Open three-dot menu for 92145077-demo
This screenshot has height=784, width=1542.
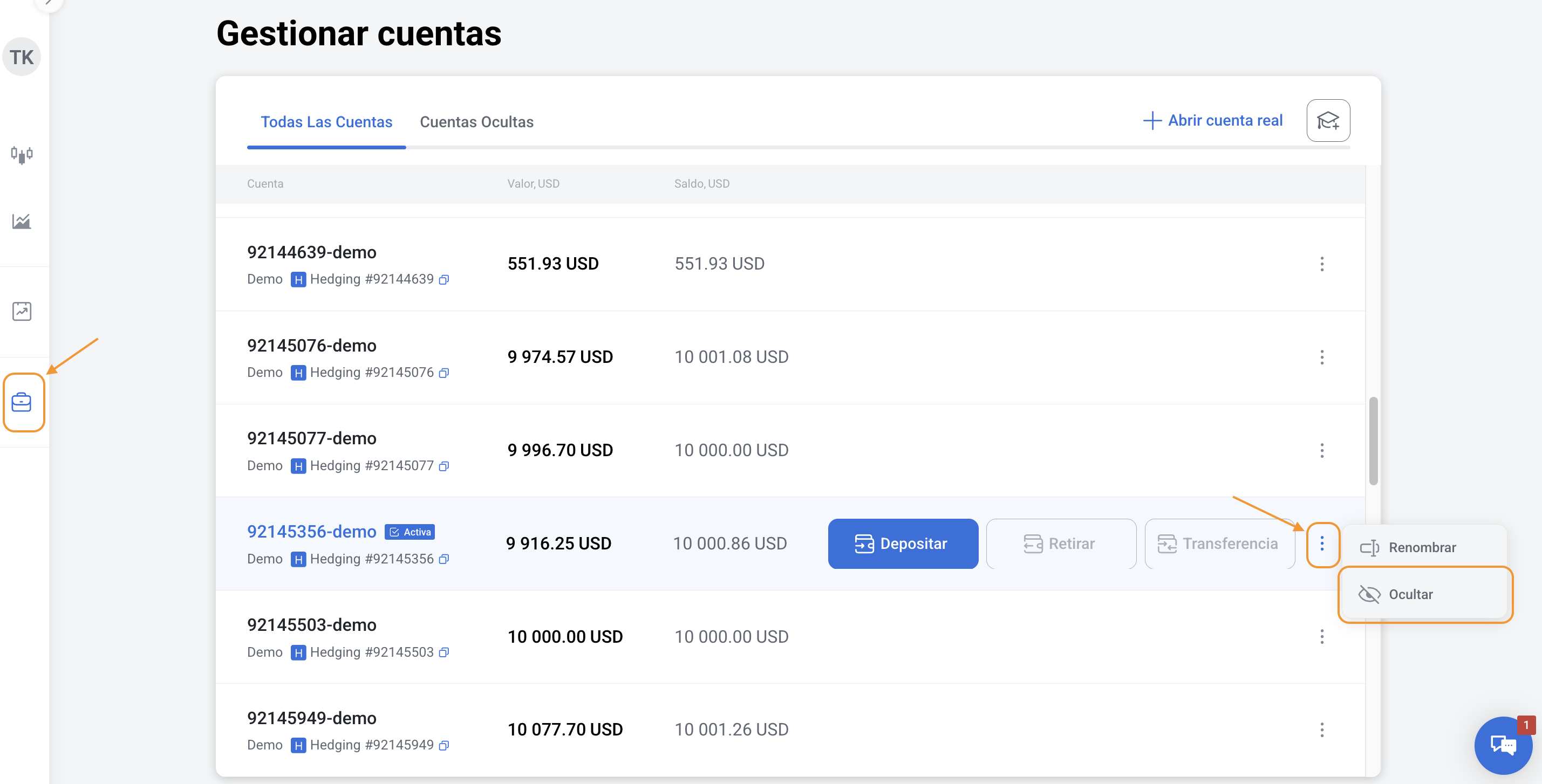1321,450
